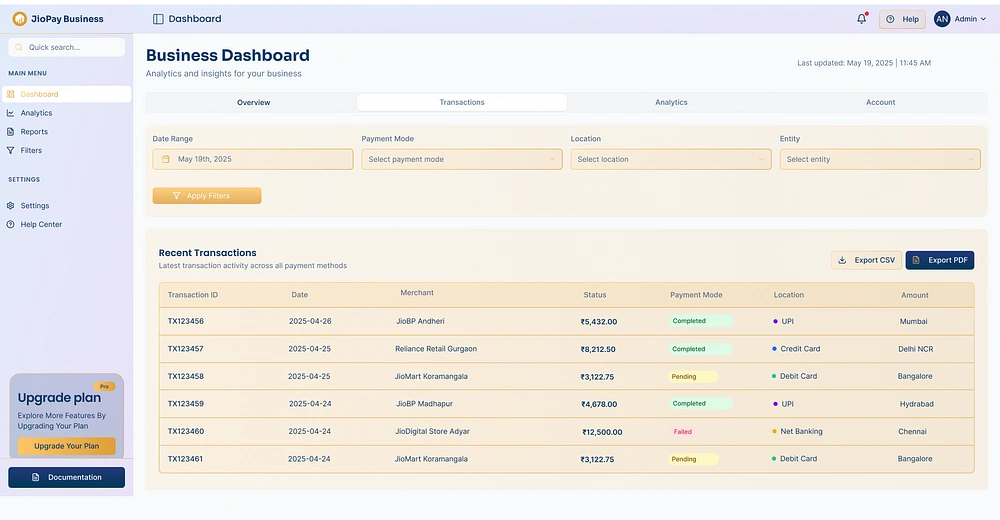The image size is (1000, 520).
Task: Switch to the Analytics tab
Action: pyautogui.click(x=671, y=103)
